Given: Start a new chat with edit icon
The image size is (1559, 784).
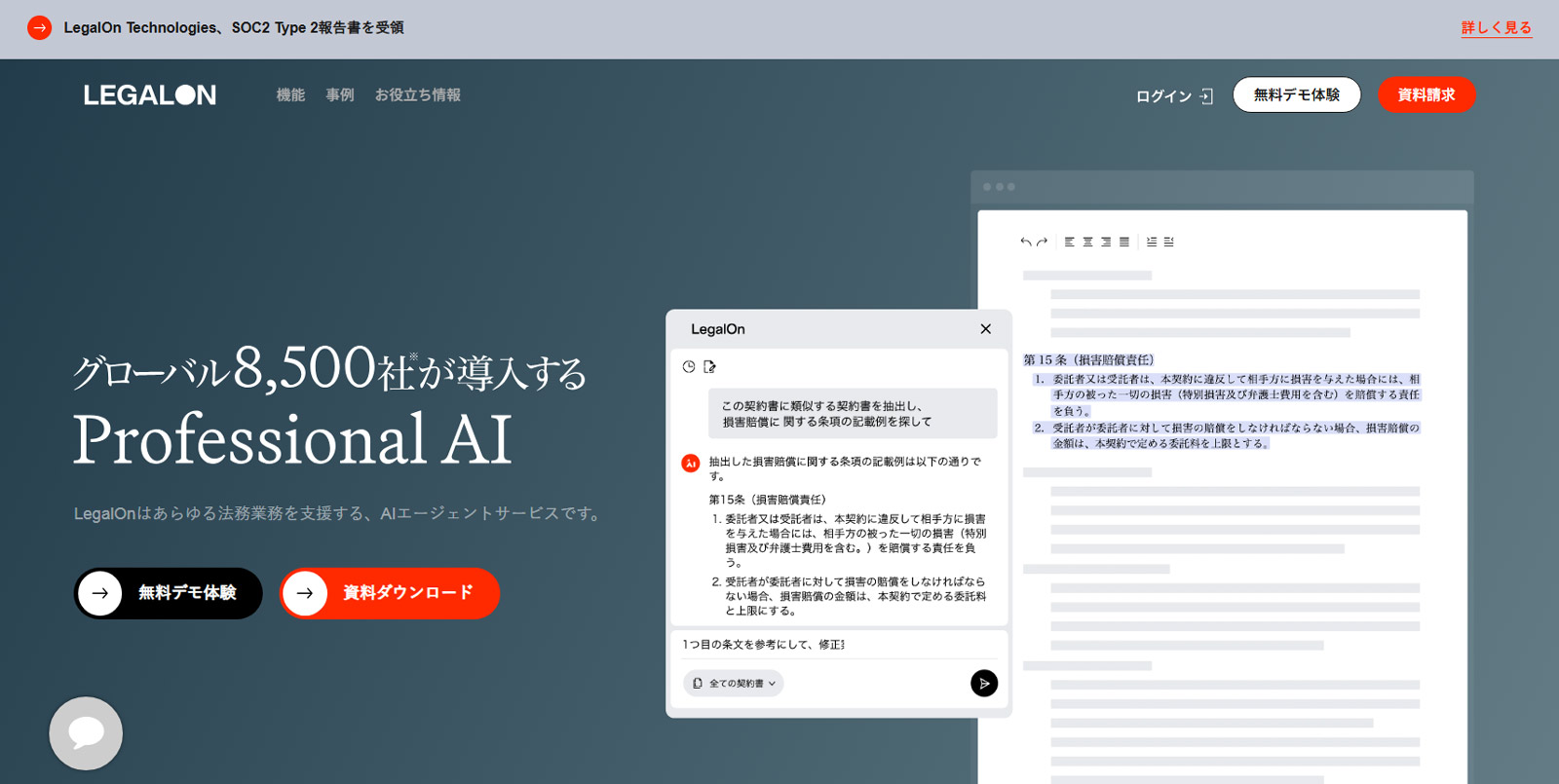Looking at the screenshot, I should pos(709,366).
